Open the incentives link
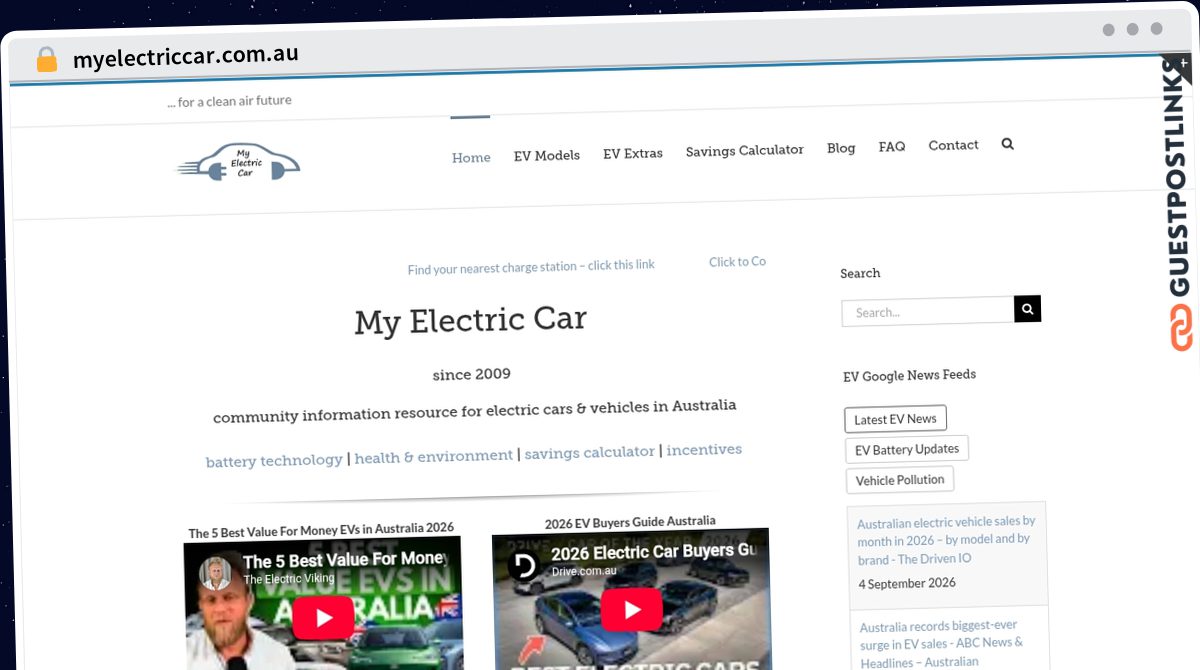Image resolution: width=1200 pixels, height=670 pixels. [x=704, y=450]
